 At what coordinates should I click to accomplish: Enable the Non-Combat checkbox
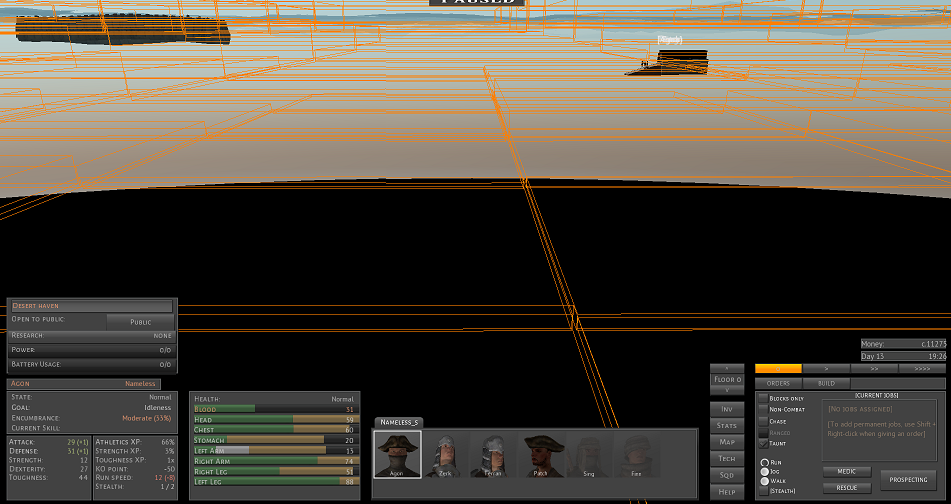763,409
